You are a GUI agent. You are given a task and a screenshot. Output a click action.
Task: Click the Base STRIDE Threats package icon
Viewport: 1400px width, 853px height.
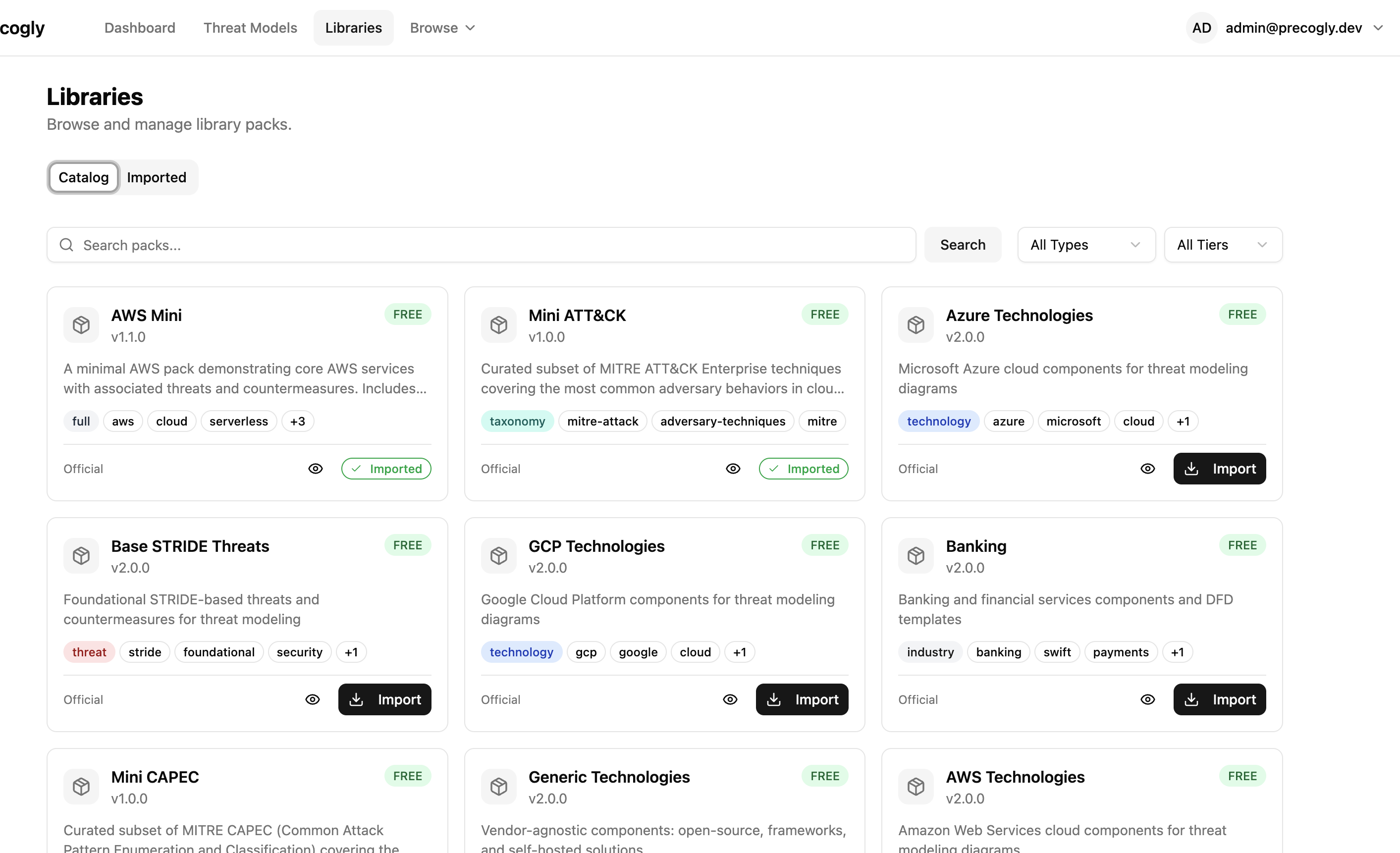[81, 556]
